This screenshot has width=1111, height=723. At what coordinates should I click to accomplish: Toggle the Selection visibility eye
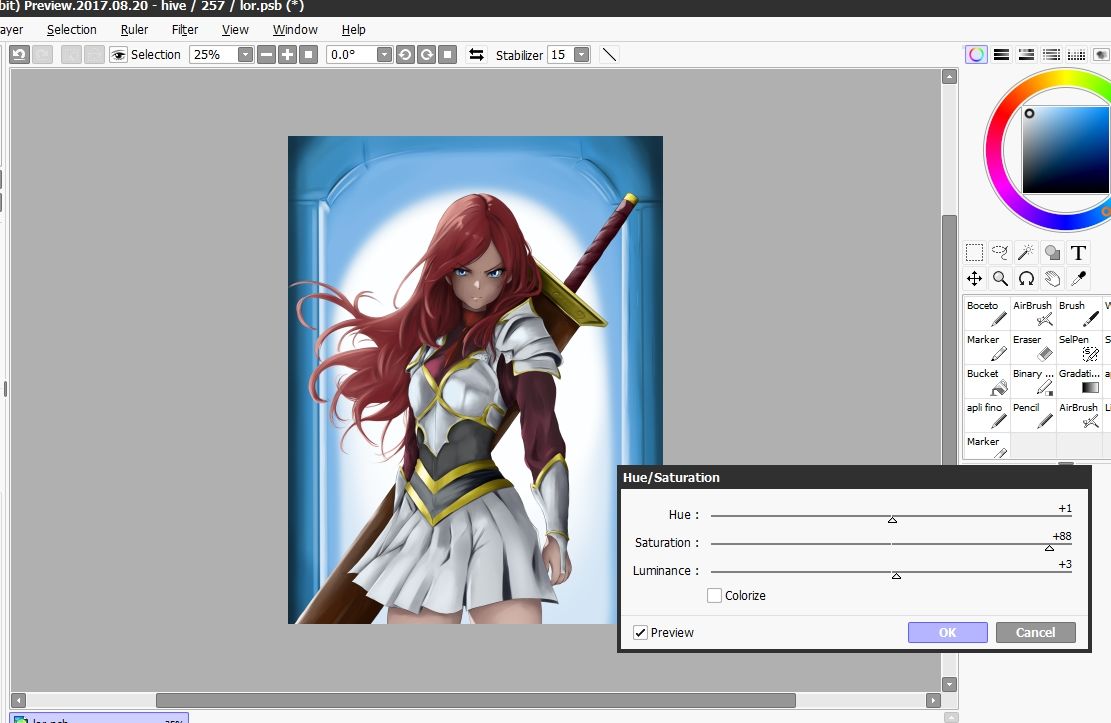pos(118,55)
